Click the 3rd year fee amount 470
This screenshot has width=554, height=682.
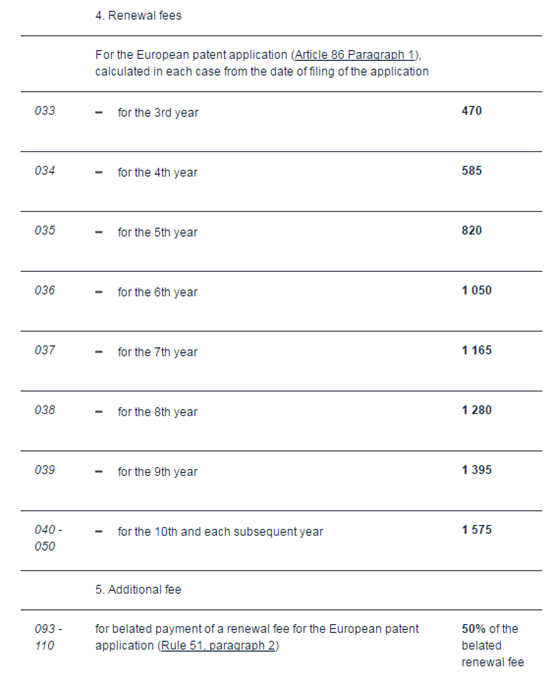(x=472, y=110)
